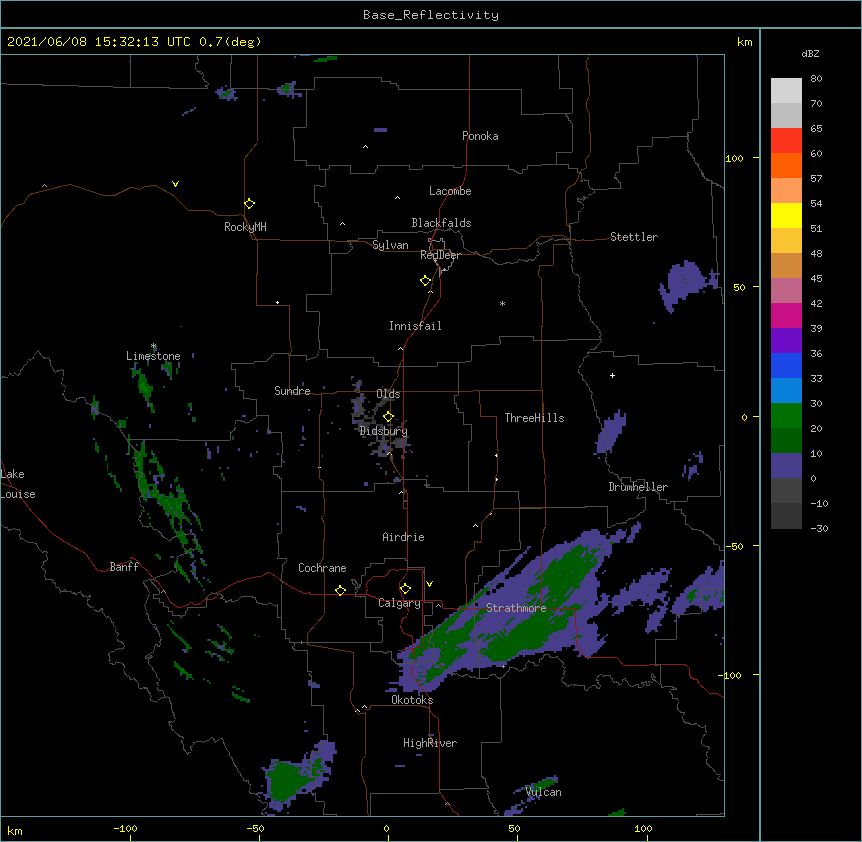Click the HighRiver label
This screenshot has height=842, width=862.
(x=430, y=743)
